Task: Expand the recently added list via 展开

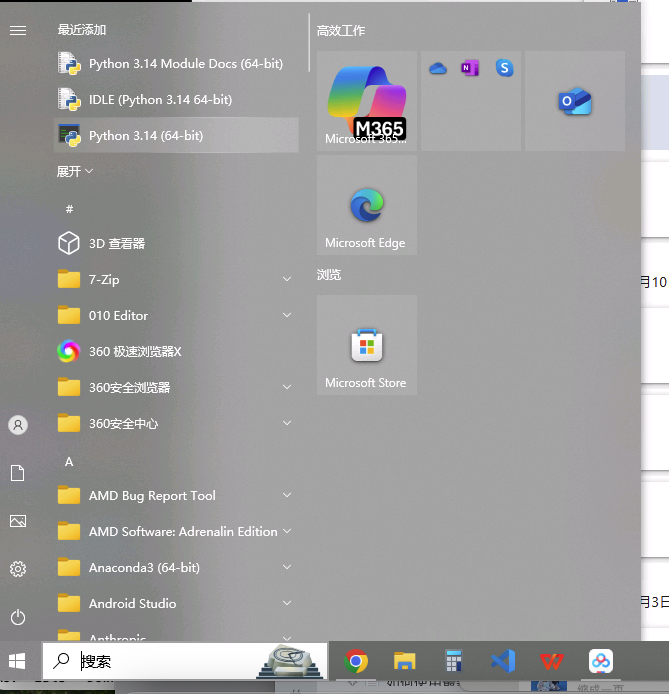Action: 74,171
